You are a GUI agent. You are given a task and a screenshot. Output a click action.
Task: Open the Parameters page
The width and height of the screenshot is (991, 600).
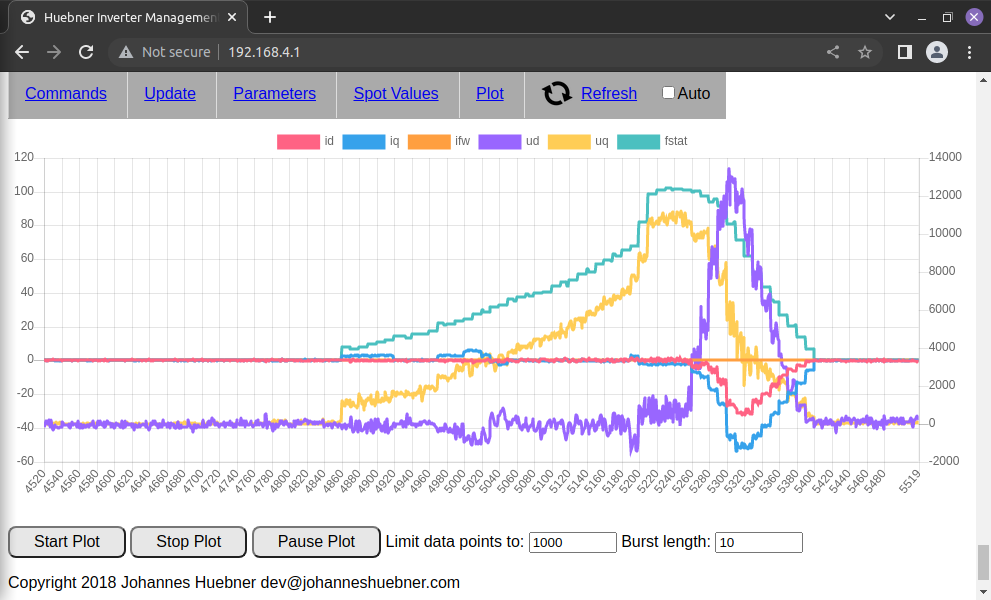click(274, 94)
